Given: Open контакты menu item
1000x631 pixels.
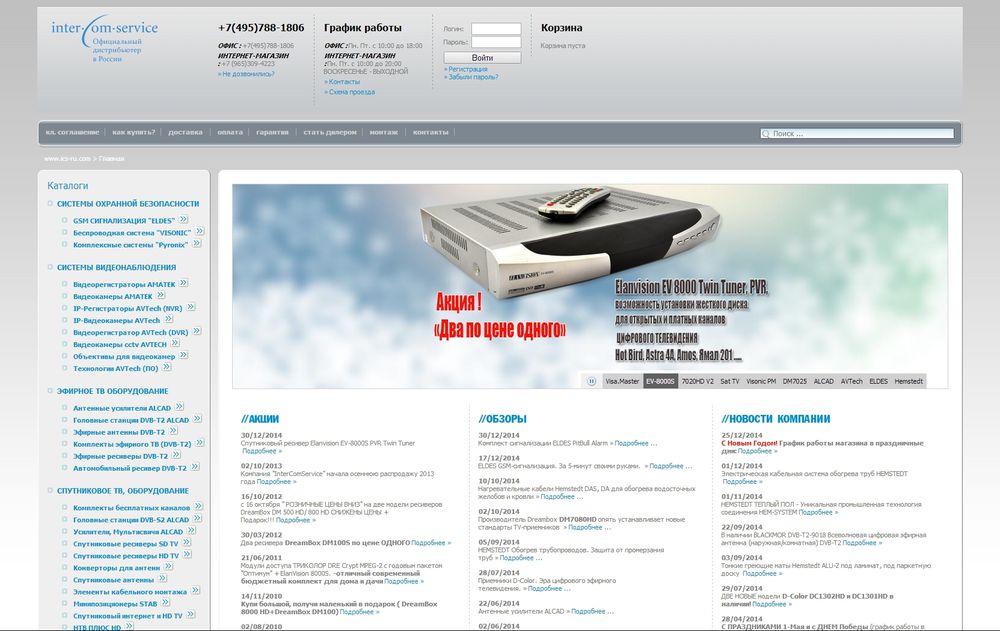Looking at the screenshot, I should [430, 133].
